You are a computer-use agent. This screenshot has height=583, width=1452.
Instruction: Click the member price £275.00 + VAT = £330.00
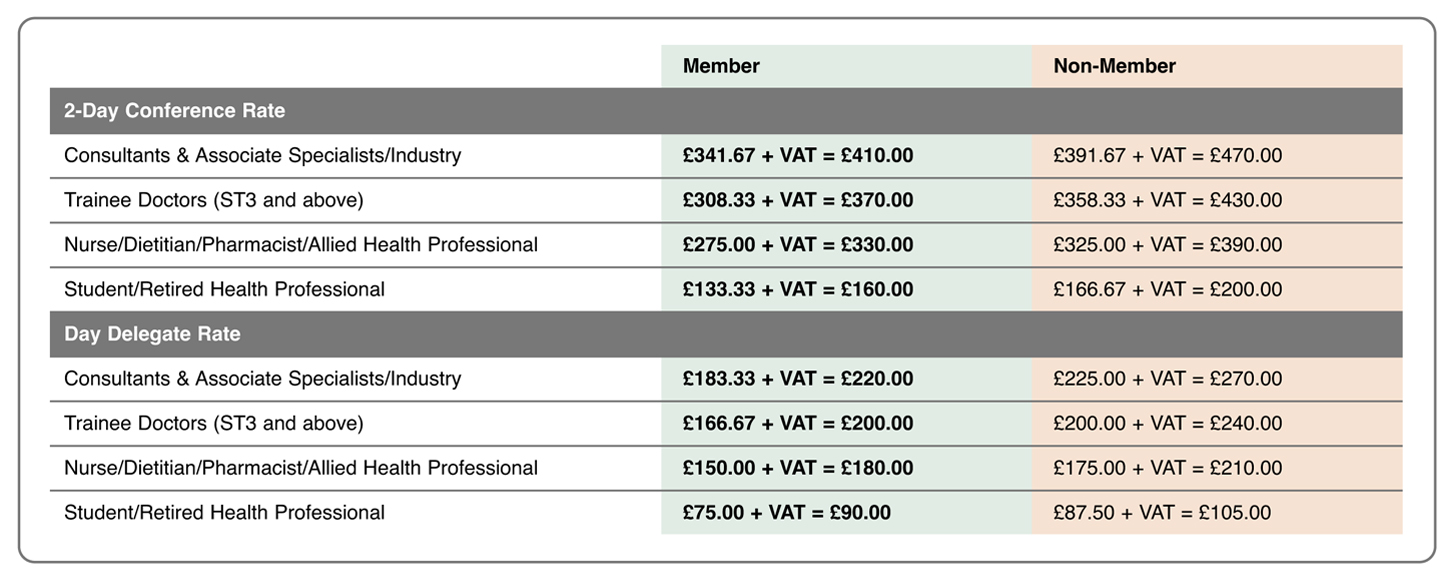[798, 245]
